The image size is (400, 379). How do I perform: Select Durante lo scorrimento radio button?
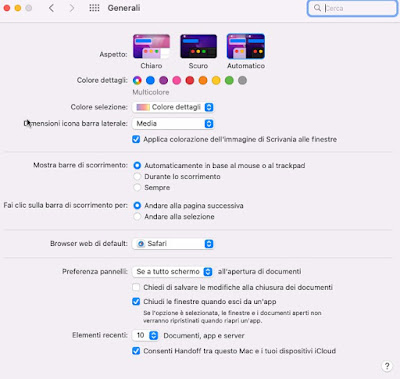click(x=137, y=176)
